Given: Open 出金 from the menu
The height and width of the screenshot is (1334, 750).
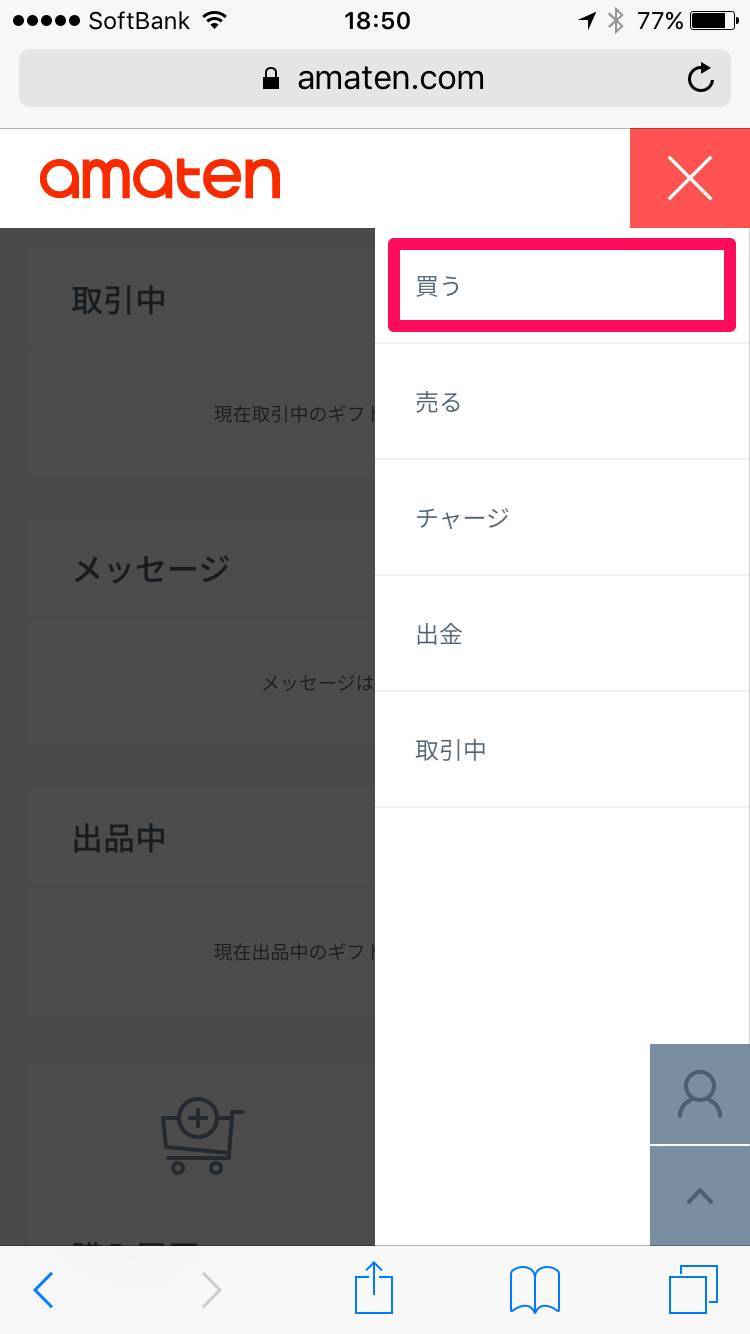Looking at the screenshot, I should [x=562, y=633].
